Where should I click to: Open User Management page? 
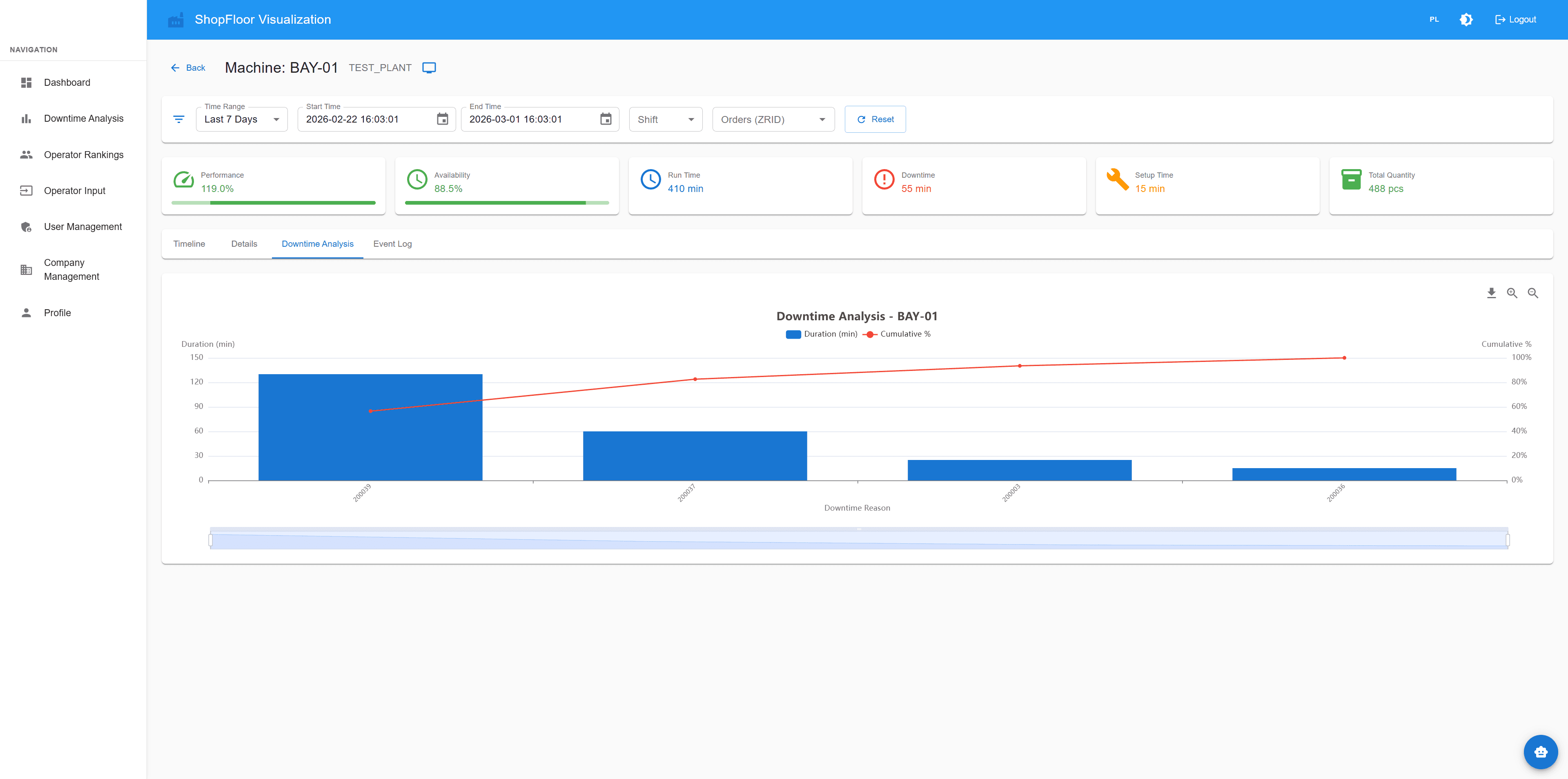[x=73, y=227]
